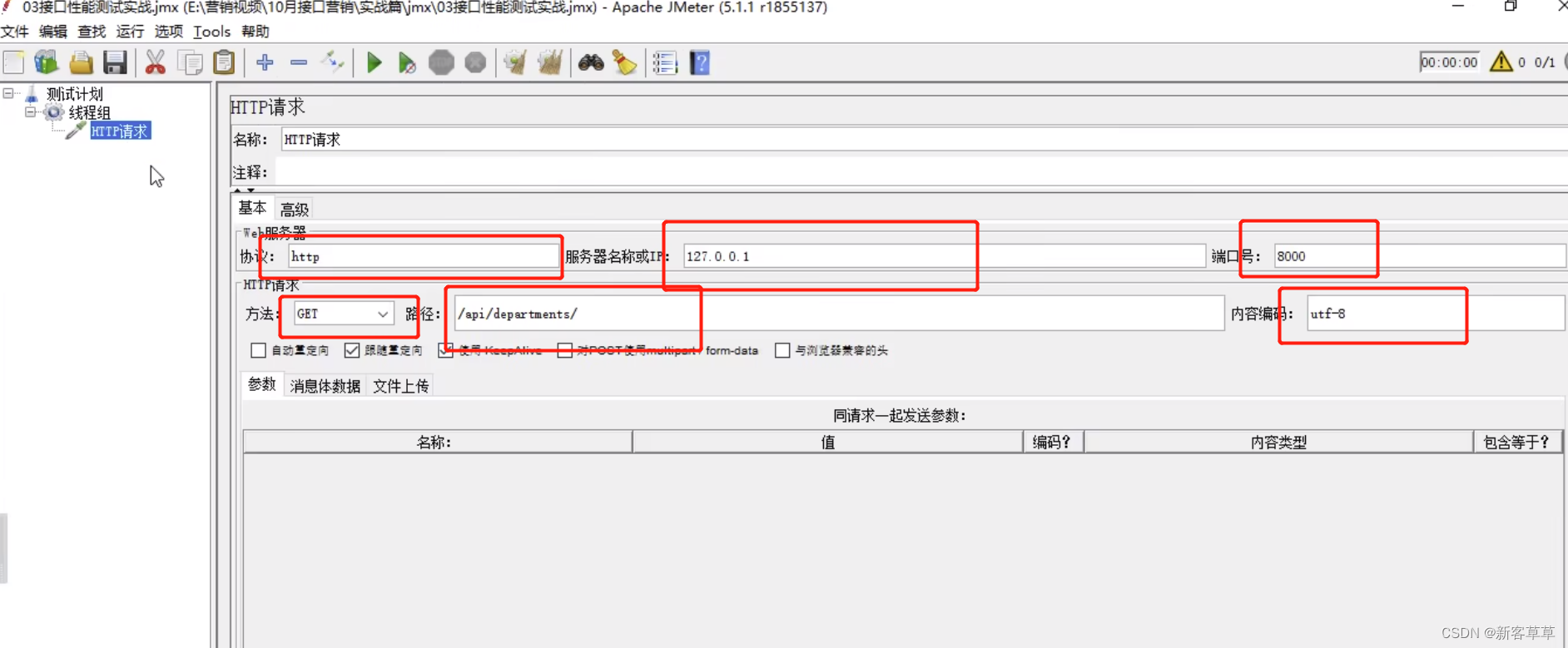Click the Clear All double broom icon

(550, 62)
